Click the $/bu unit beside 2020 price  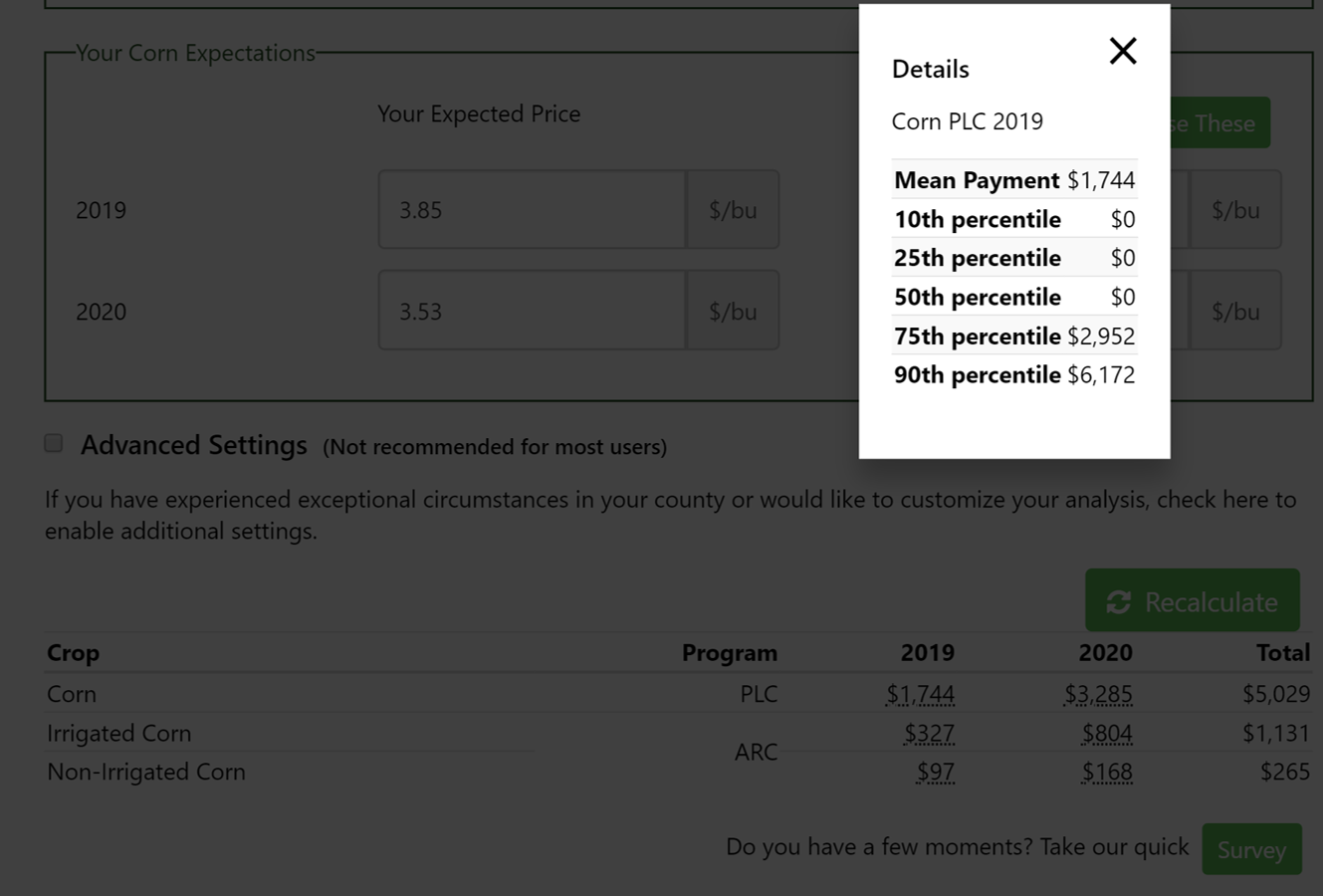tap(733, 311)
